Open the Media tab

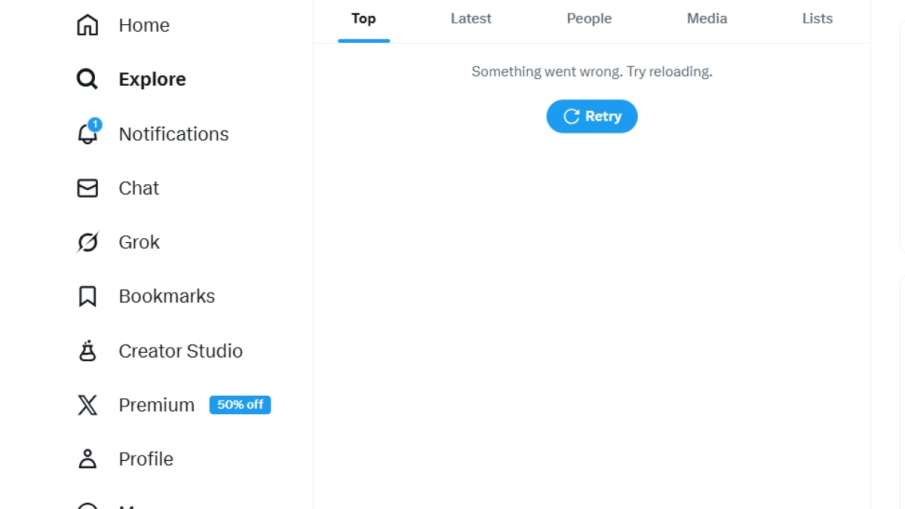pos(707,19)
